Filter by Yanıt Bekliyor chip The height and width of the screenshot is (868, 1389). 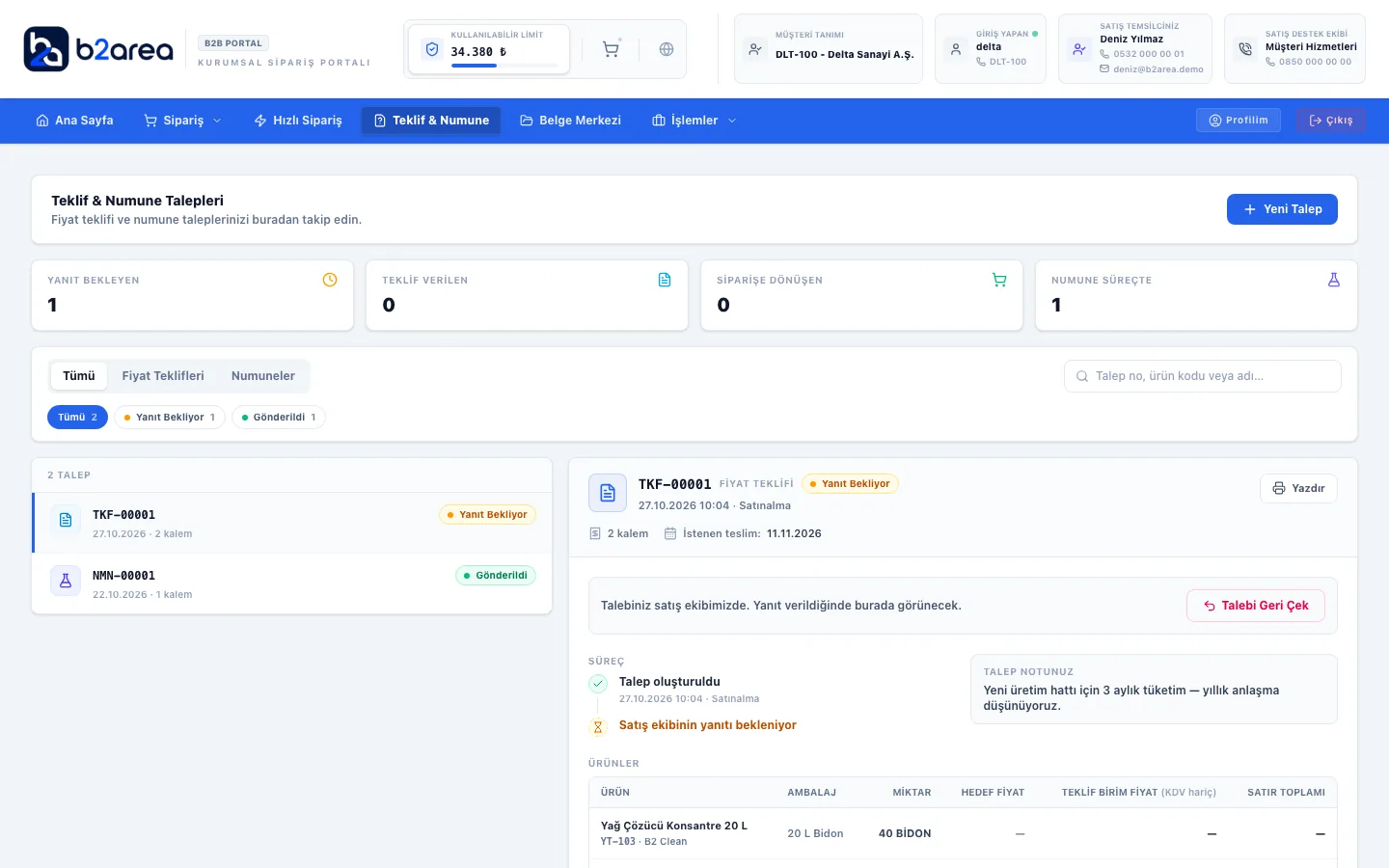(170, 418)
